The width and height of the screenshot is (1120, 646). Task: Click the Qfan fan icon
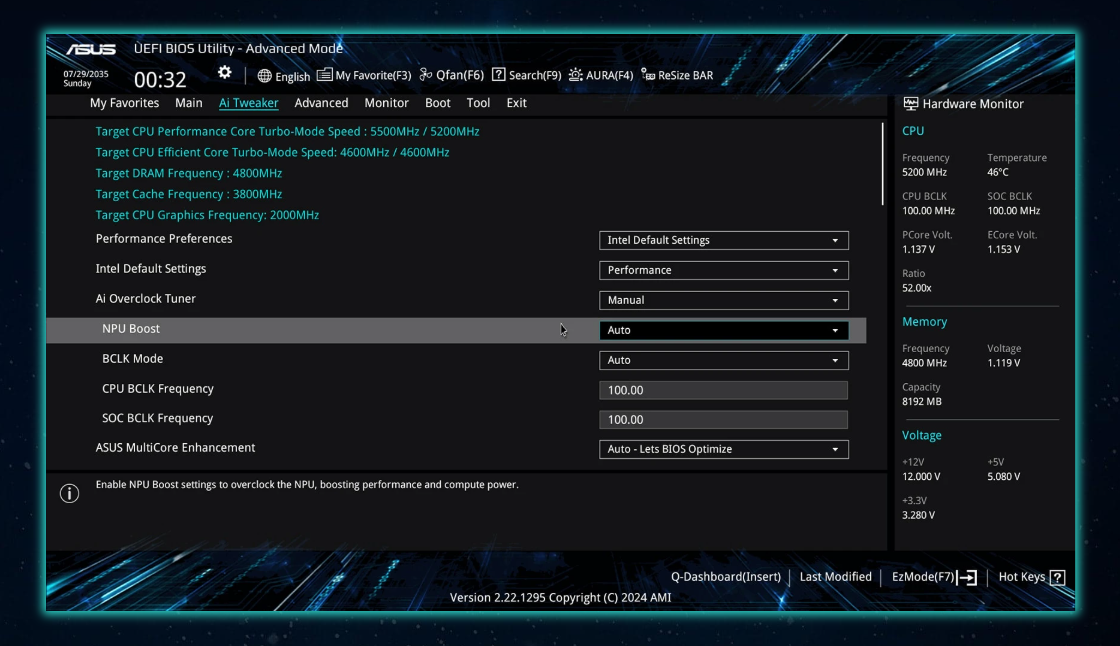coord(426,74)
